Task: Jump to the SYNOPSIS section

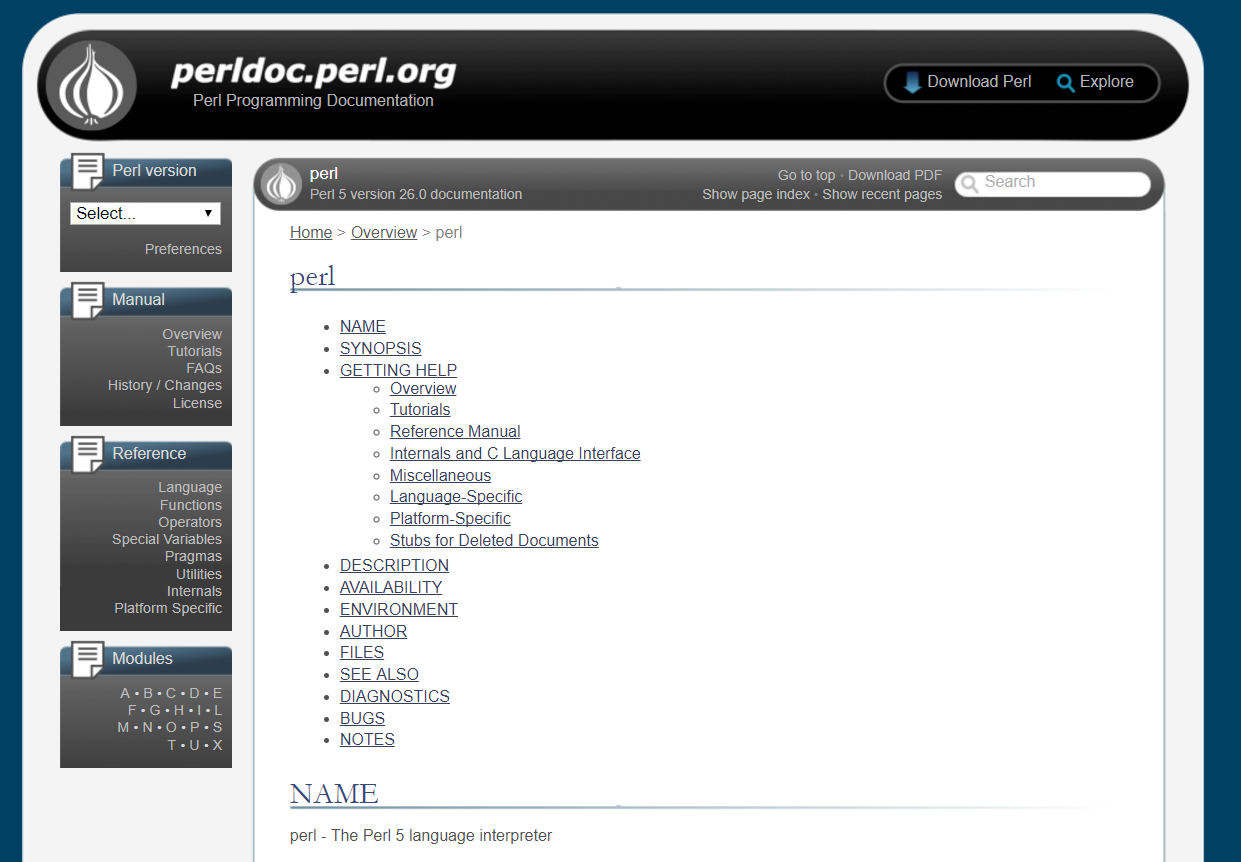Action: click(380, 348)
